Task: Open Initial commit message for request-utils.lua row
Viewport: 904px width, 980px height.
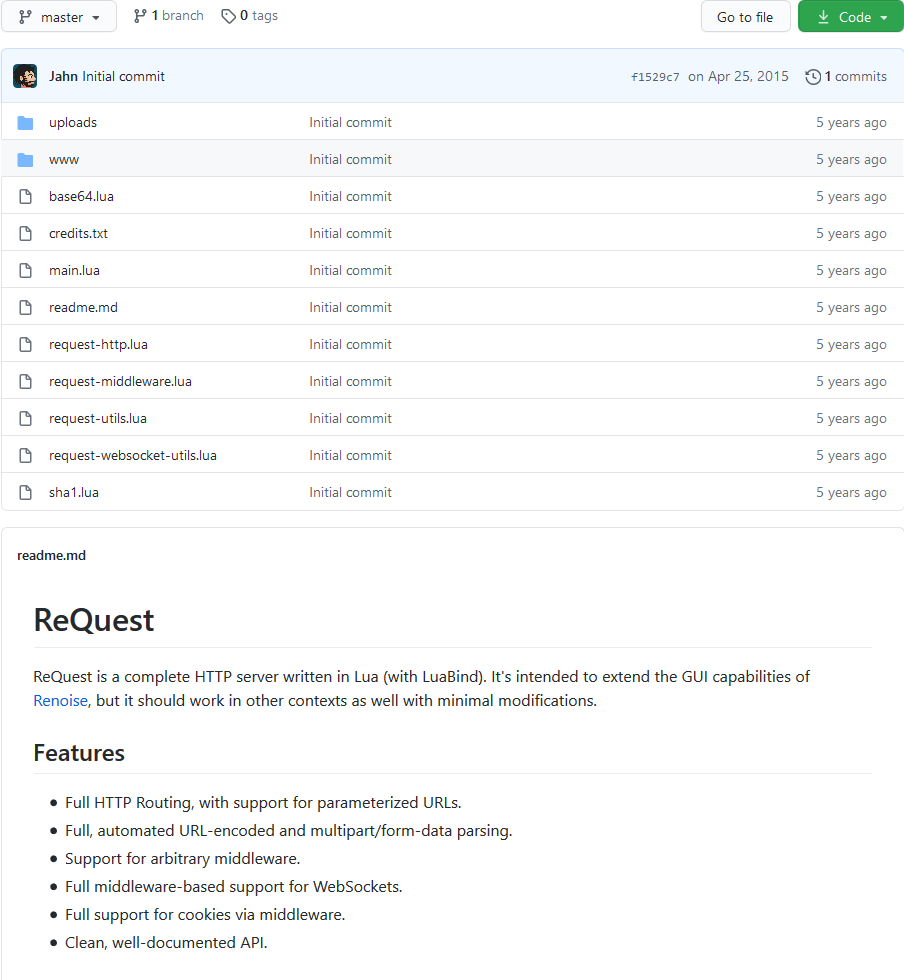Action: (351, 418)
